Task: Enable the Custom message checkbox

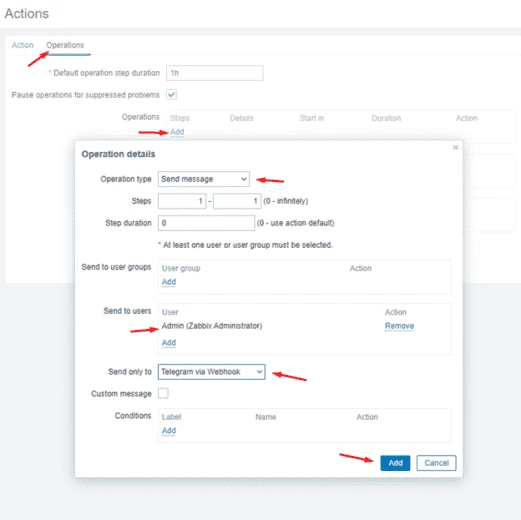Action: tap(163, 394)
